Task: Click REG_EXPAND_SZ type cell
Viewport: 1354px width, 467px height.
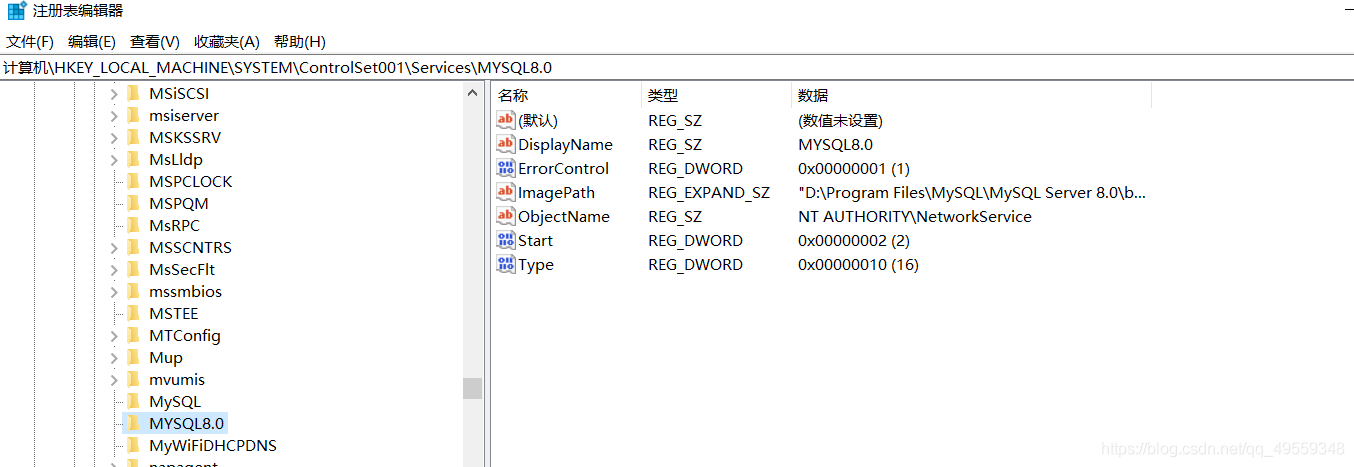Action: 709,193
